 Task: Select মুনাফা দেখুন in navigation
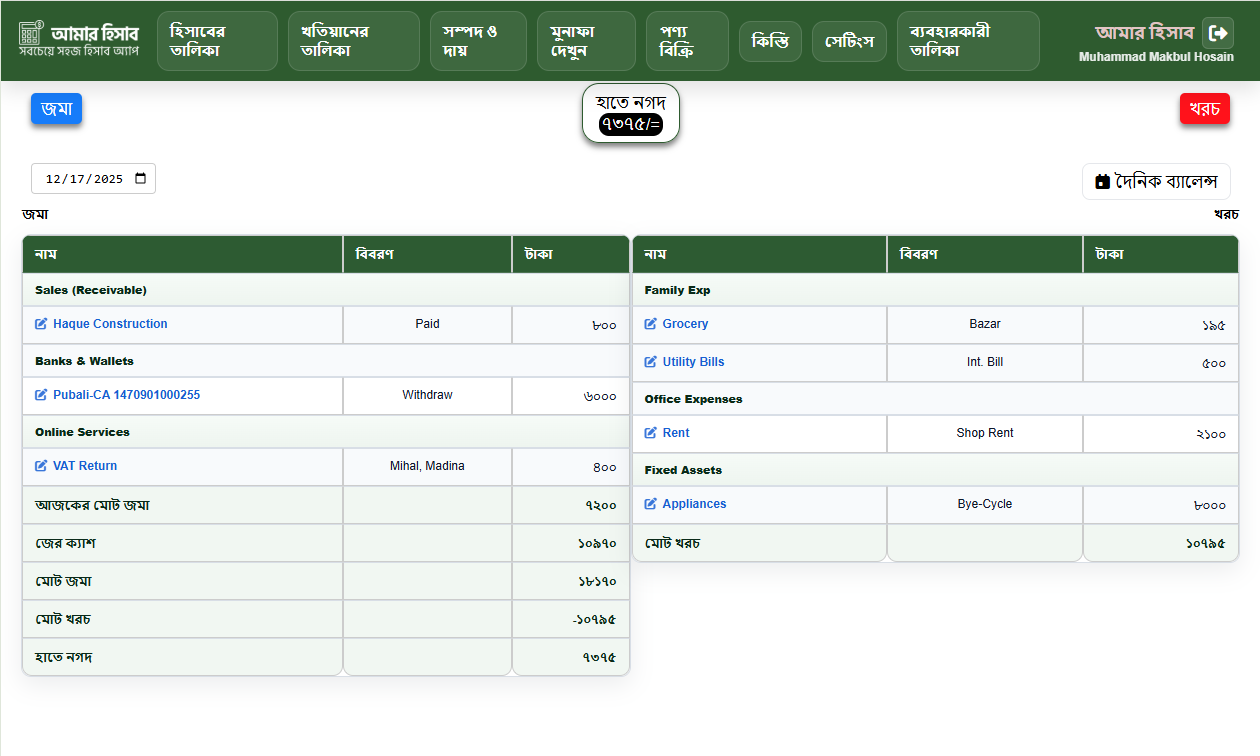coord(585,41)
